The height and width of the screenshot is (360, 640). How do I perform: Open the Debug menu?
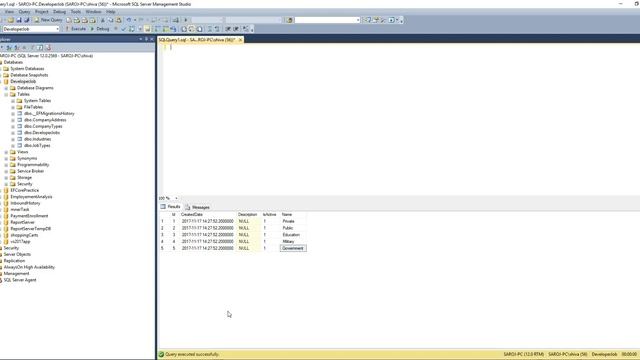point(60,12)
